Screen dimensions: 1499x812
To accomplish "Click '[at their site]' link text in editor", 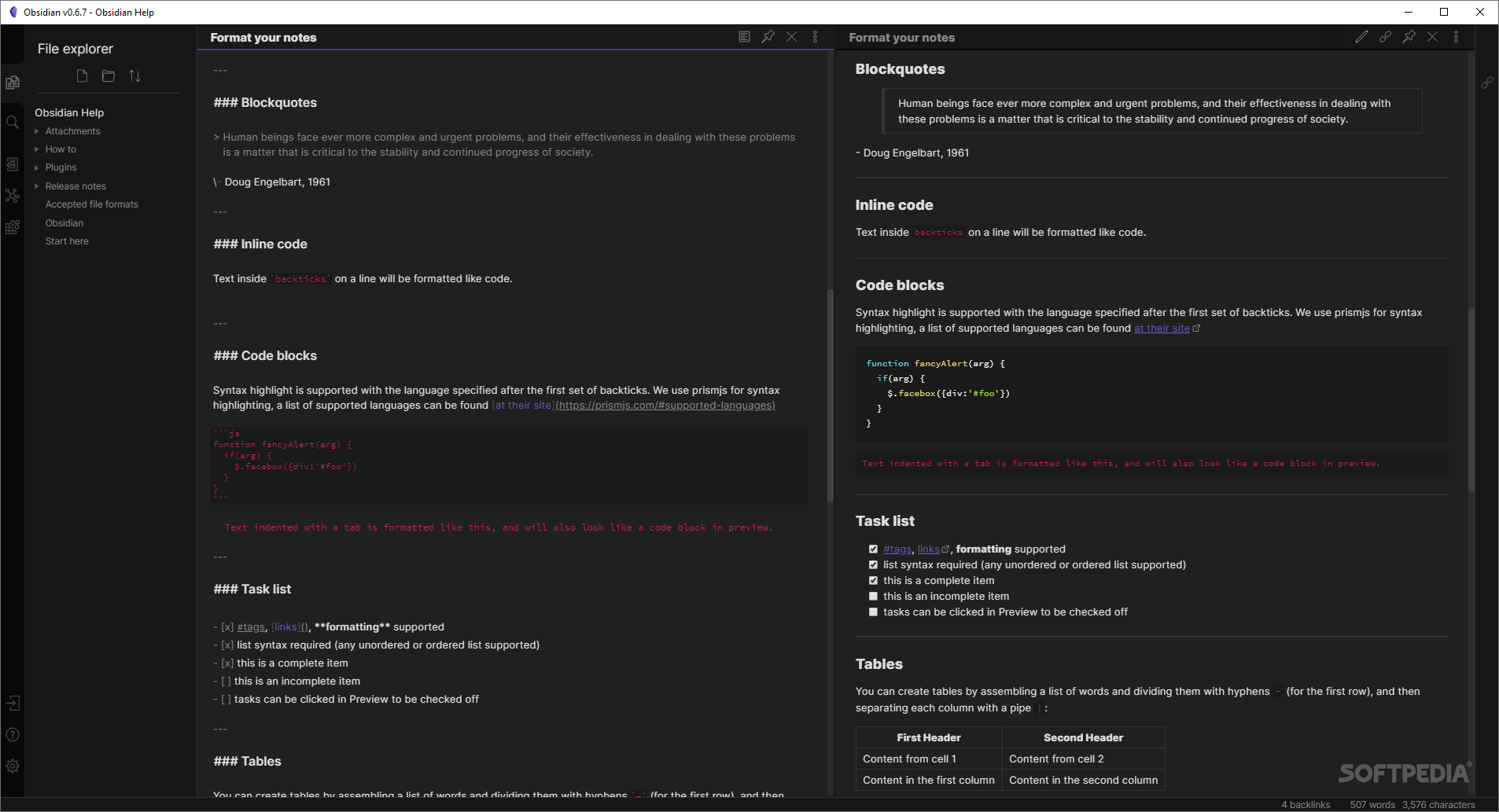I will [523, 406].
